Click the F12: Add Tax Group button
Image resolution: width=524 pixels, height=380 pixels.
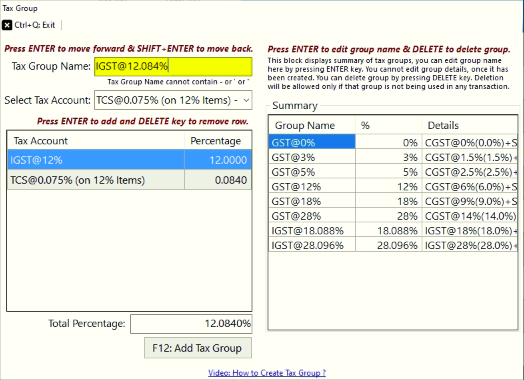pos(198,348)
